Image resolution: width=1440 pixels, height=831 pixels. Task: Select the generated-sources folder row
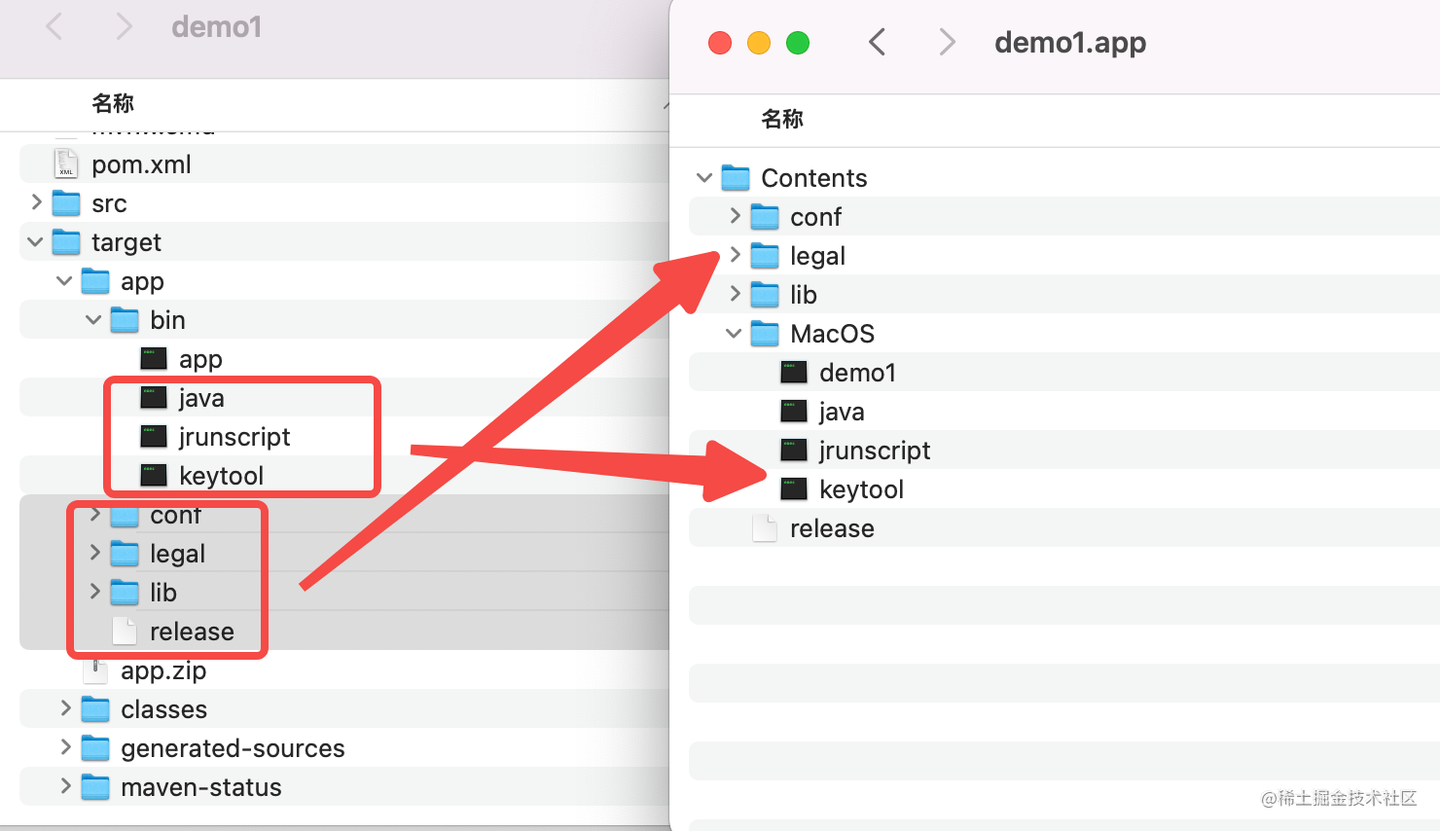point(232,748)
